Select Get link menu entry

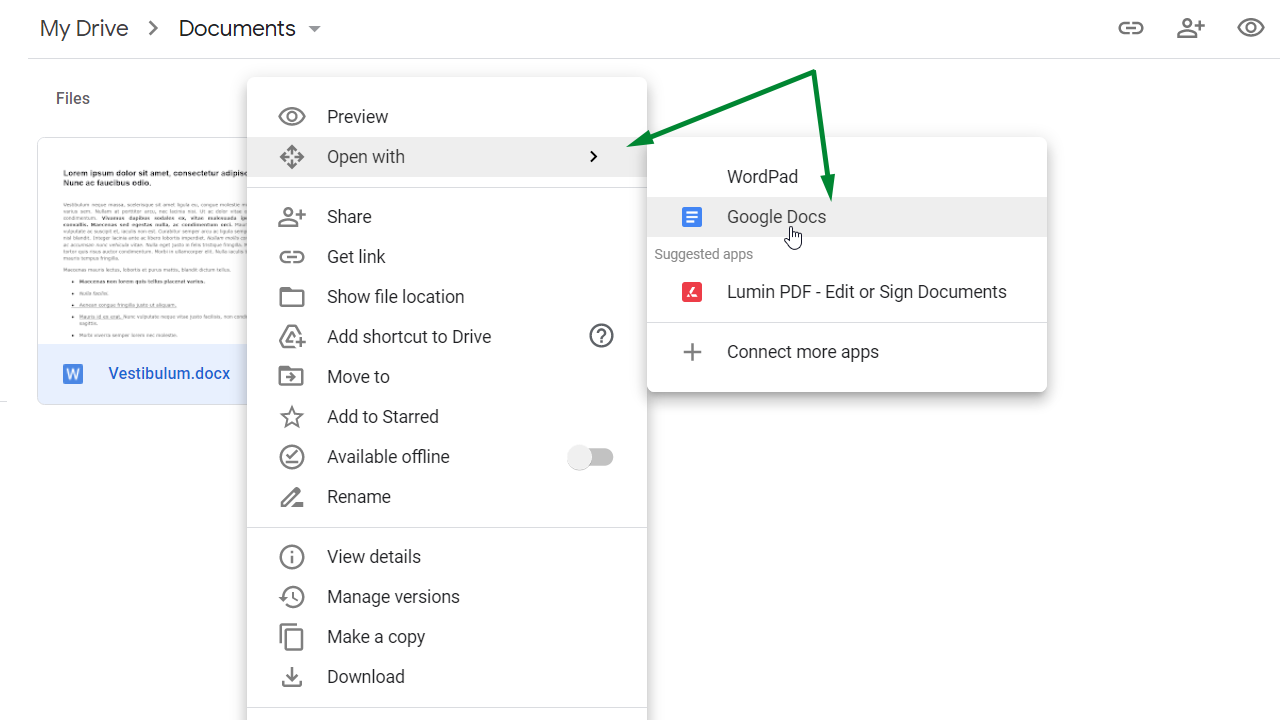(x=447, y=257)
